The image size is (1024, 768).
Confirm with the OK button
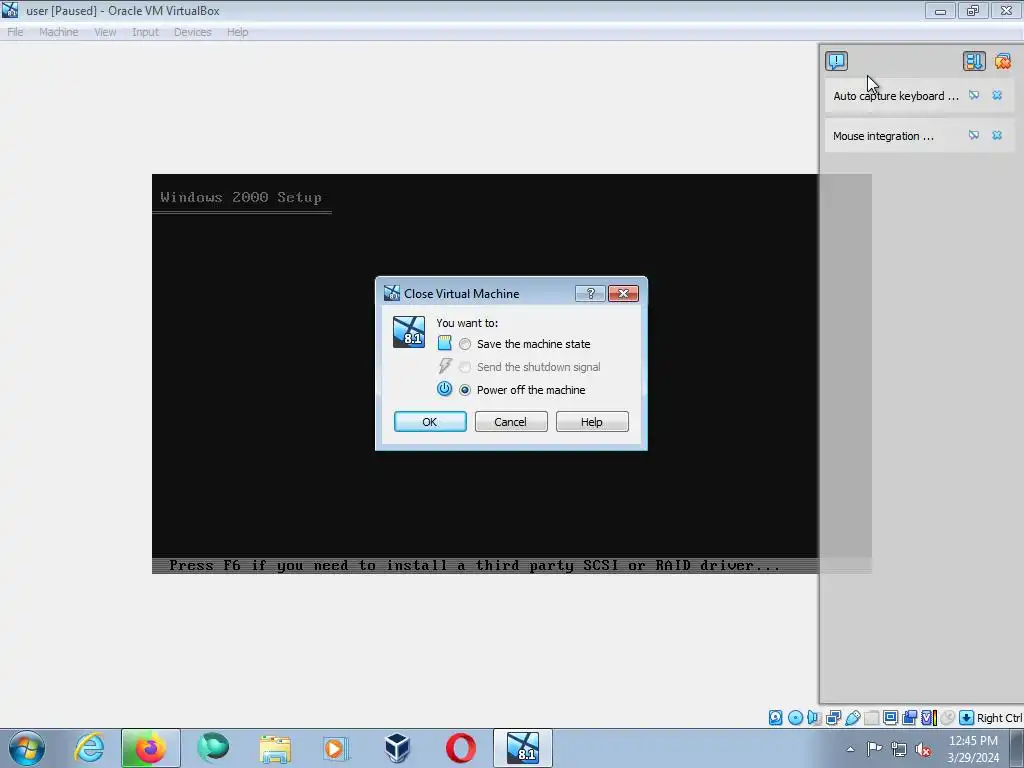pyautogui.click(x=430, y=422)
